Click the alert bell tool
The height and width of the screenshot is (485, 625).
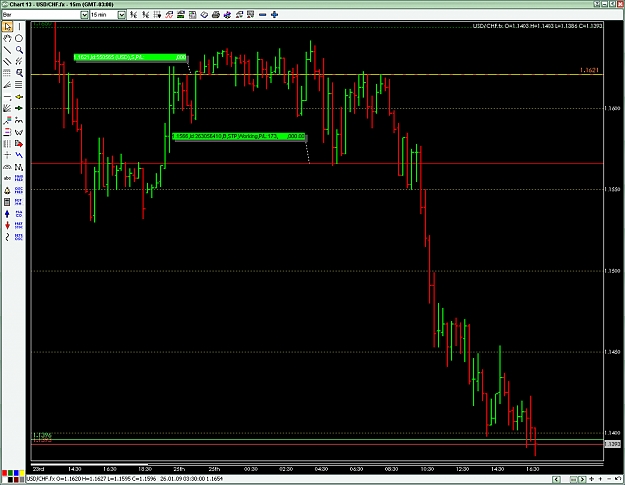click(x=8, y=190)
